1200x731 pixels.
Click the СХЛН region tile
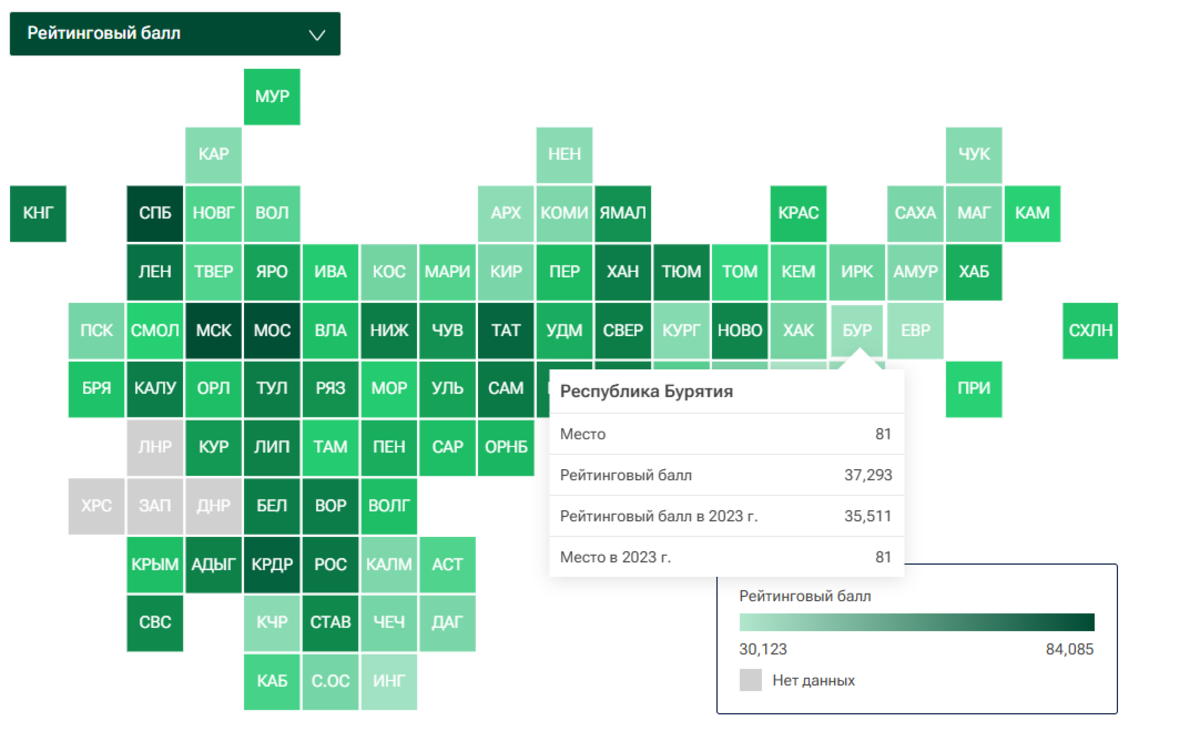click(1090, 330)
